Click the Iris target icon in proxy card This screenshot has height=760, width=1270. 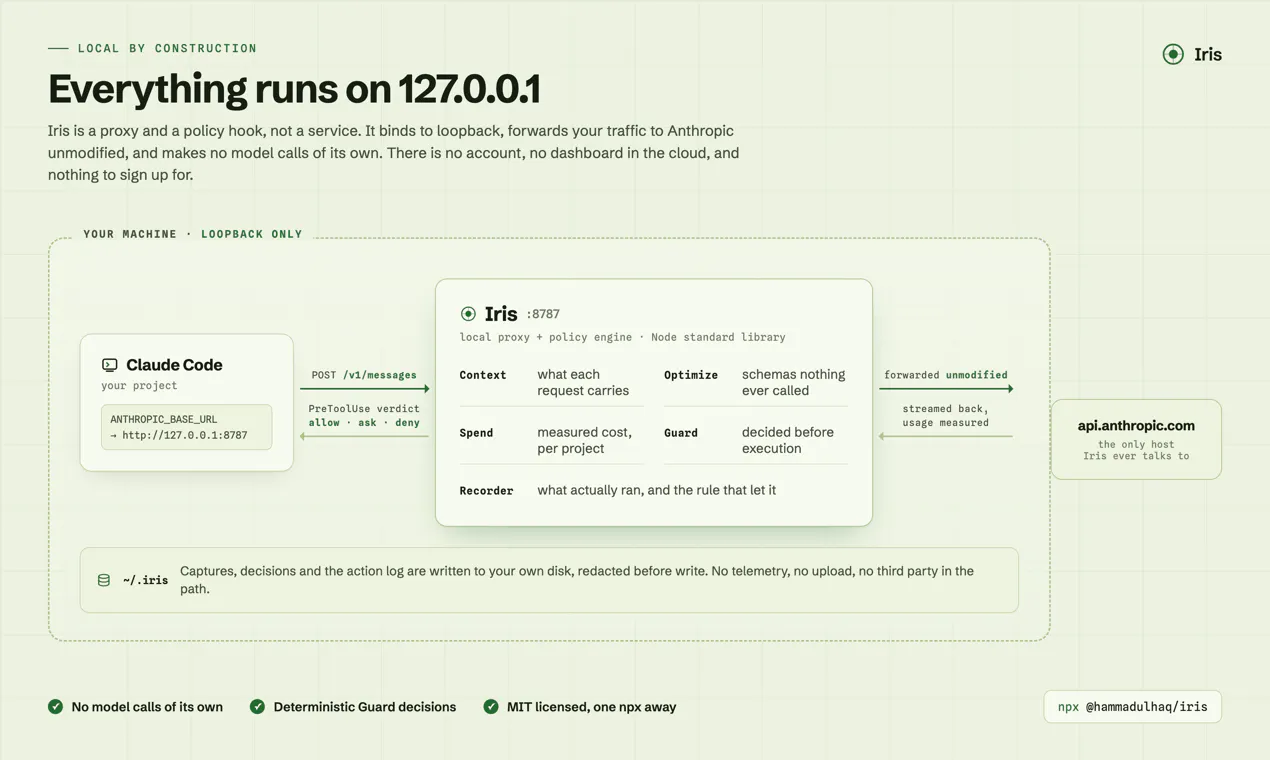[468, 314]
